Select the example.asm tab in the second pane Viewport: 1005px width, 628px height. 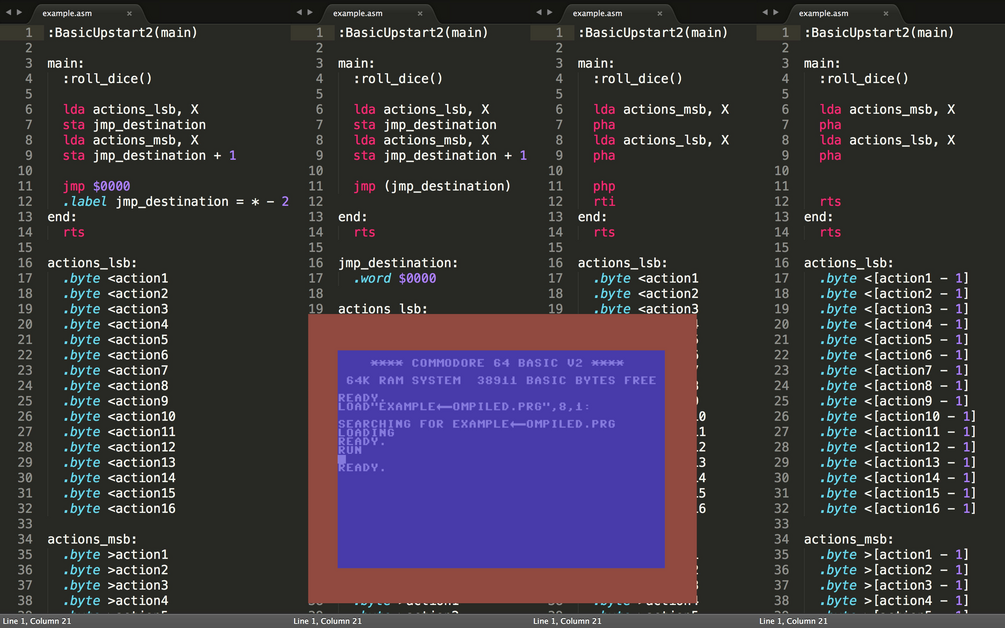(376, 13)
